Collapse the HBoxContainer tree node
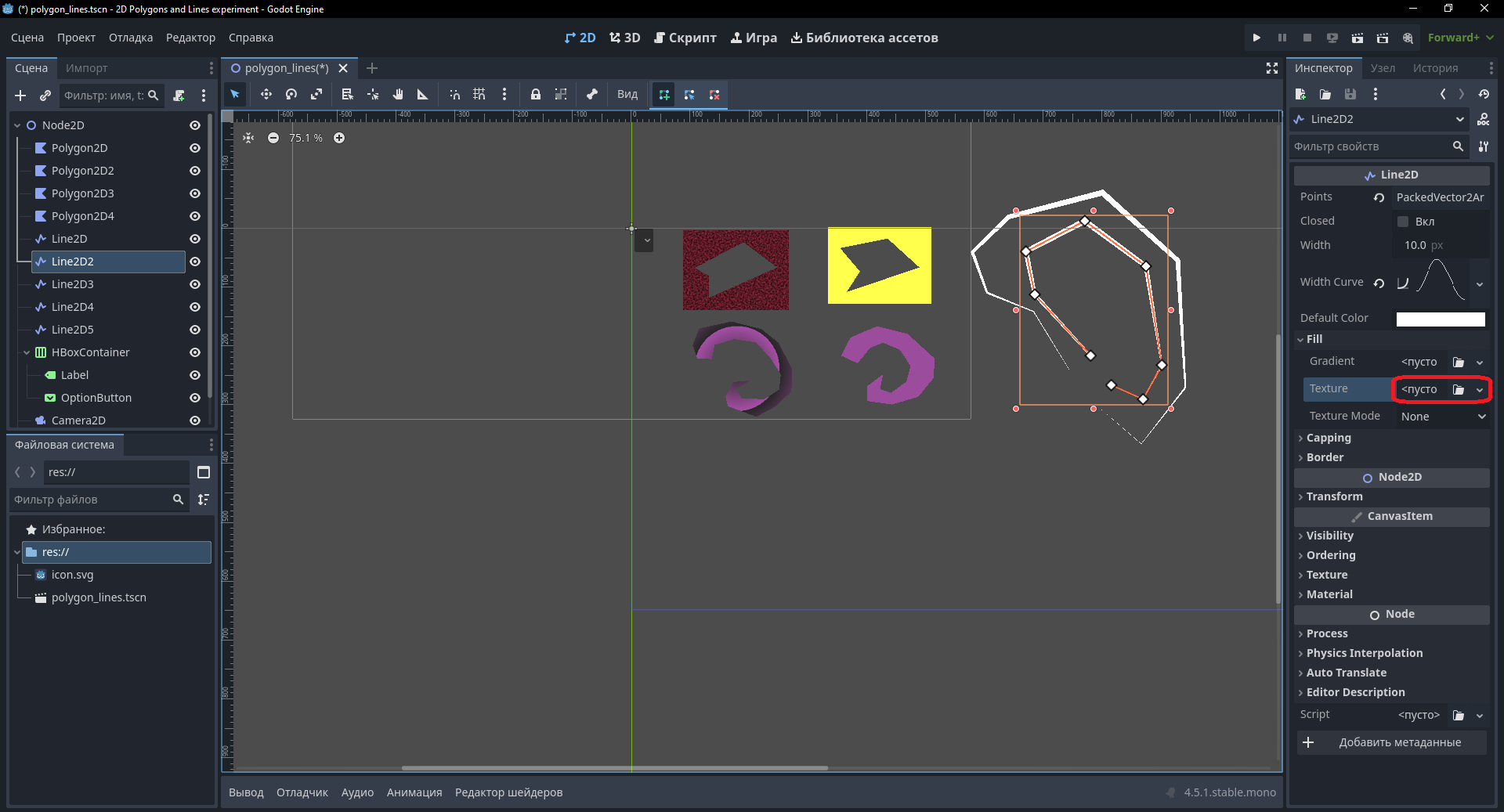The width and height of the screenshot is (1504, 812). pyautogui.click(x=27, y=352)
